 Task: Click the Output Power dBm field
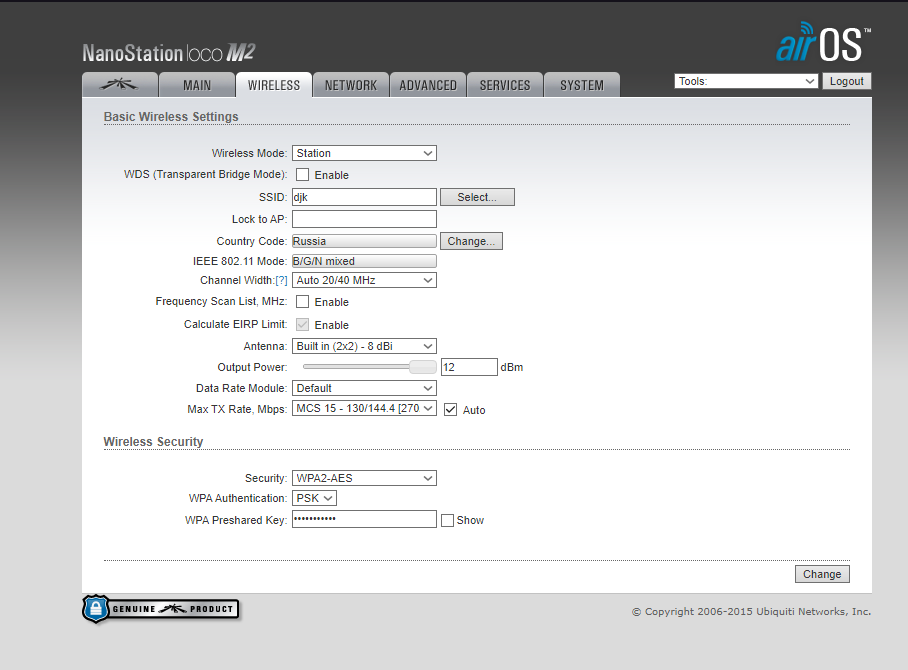(469, 367)
